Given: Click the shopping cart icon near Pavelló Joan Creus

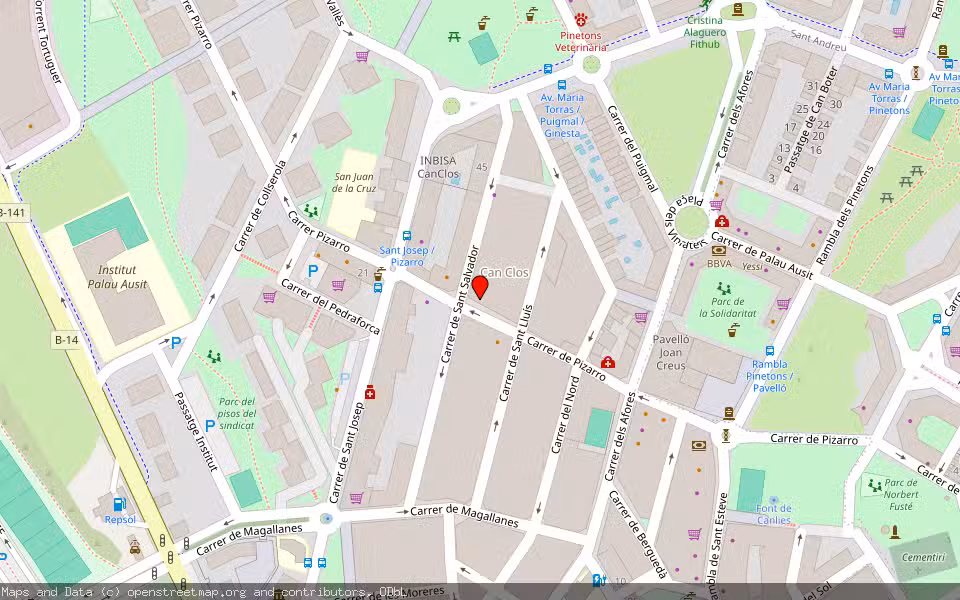Looking at the screenshot, I should [x=641, y=317].
